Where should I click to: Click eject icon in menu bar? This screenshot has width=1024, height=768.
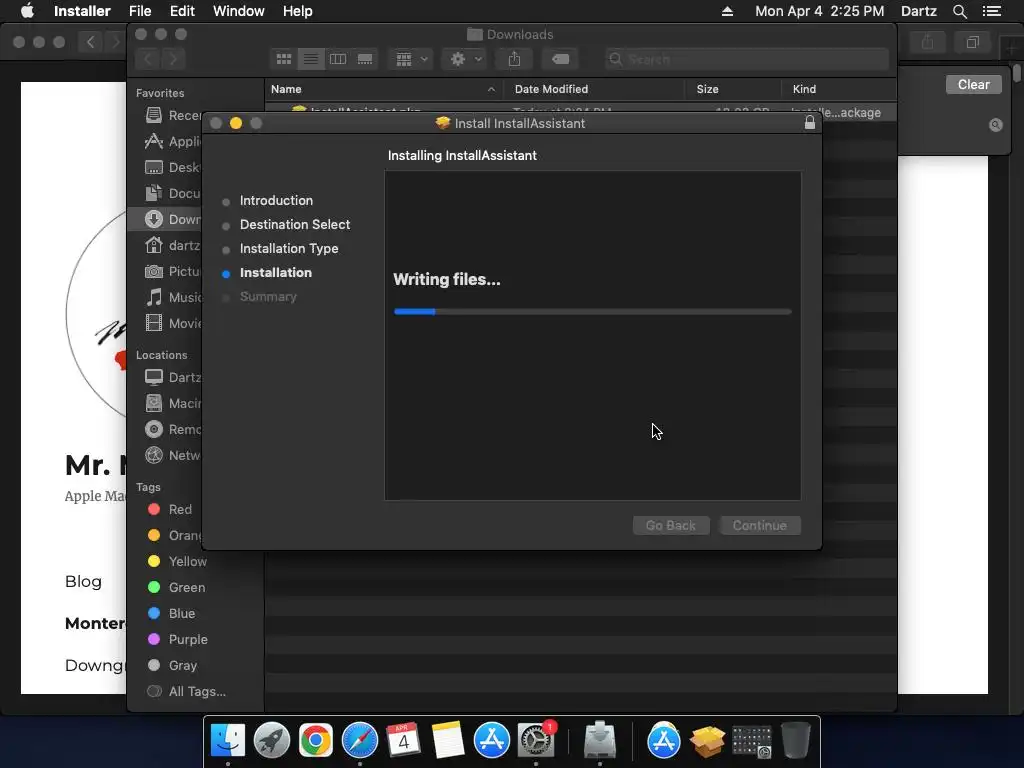[x=727, y=11]
